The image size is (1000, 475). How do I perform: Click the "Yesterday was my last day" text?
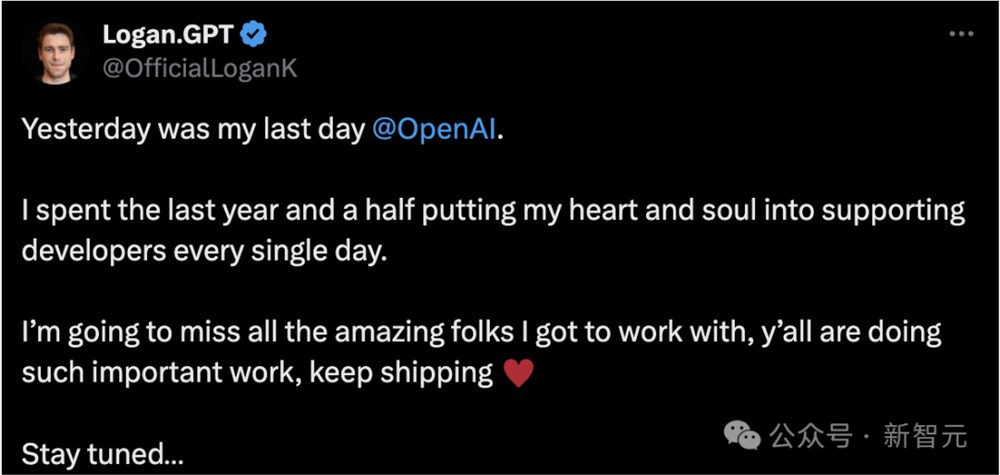(x=193, y=132)
